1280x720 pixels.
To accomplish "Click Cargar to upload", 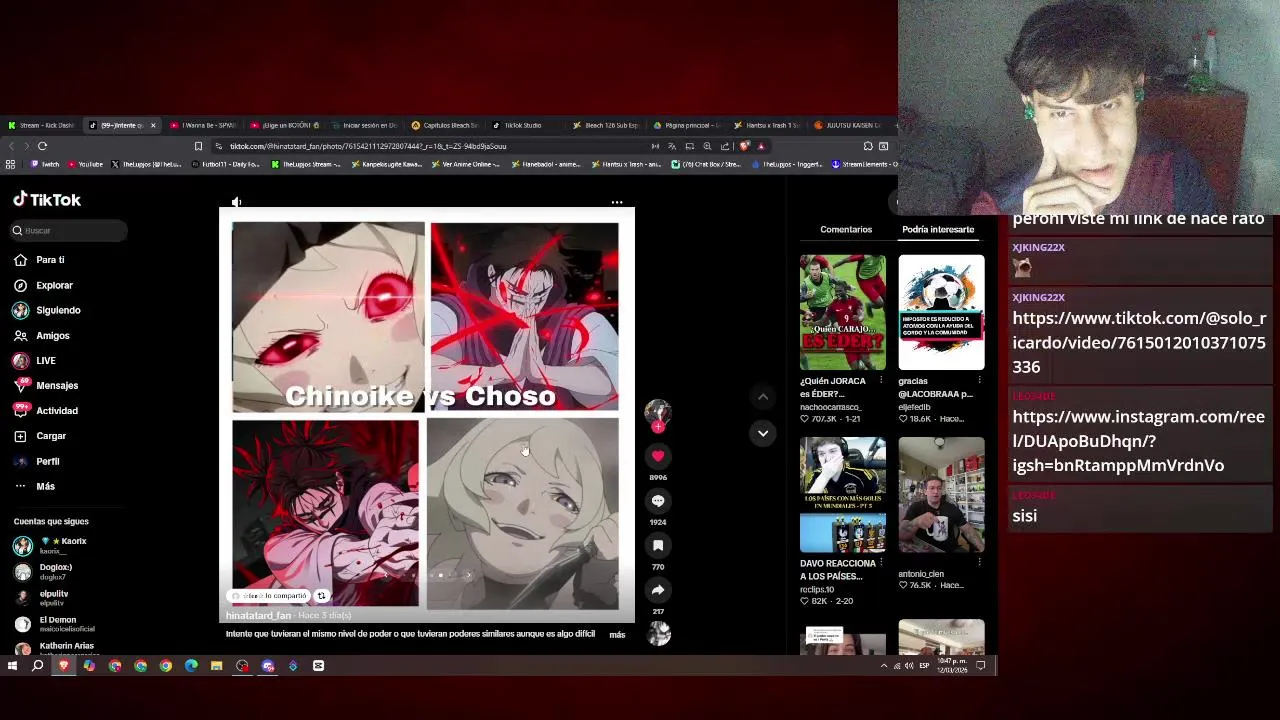I will point(51,436).
